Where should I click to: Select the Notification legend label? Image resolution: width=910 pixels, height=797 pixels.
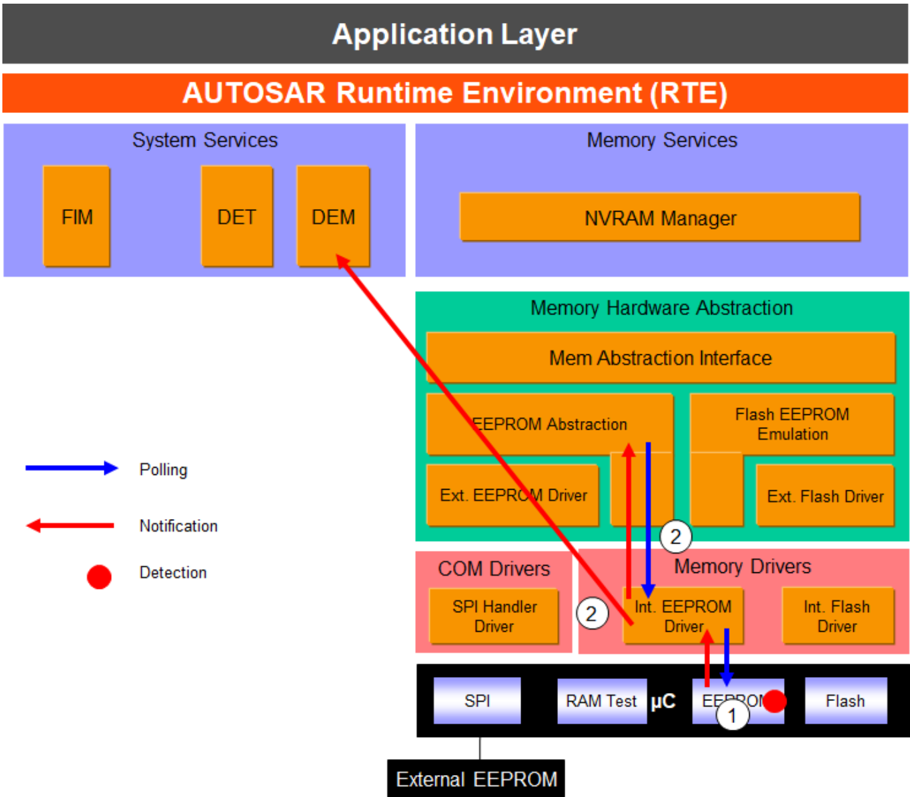point(178,525)
